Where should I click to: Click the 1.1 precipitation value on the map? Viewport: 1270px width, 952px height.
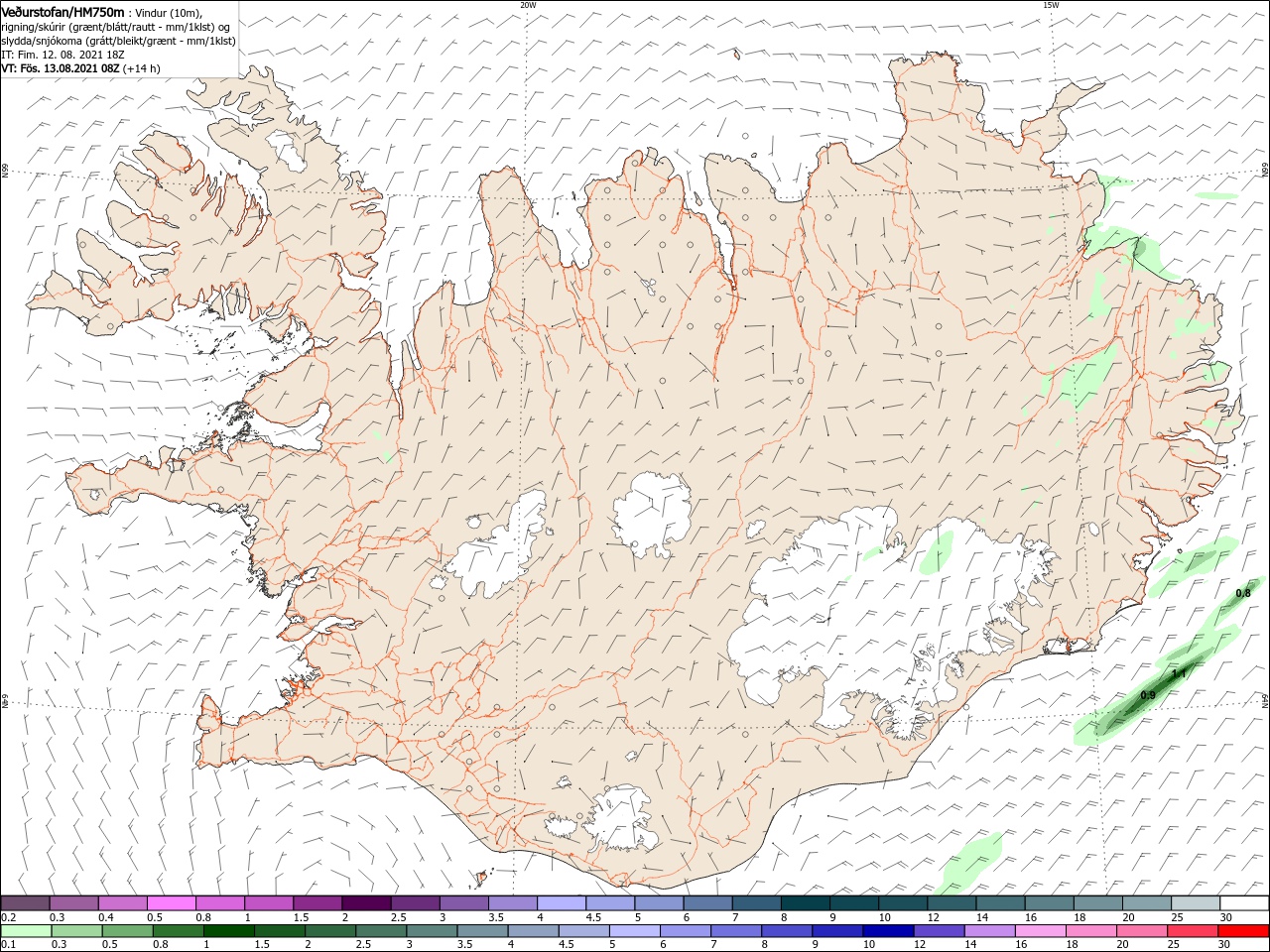pyautogui.click(x=1179, y=673)
